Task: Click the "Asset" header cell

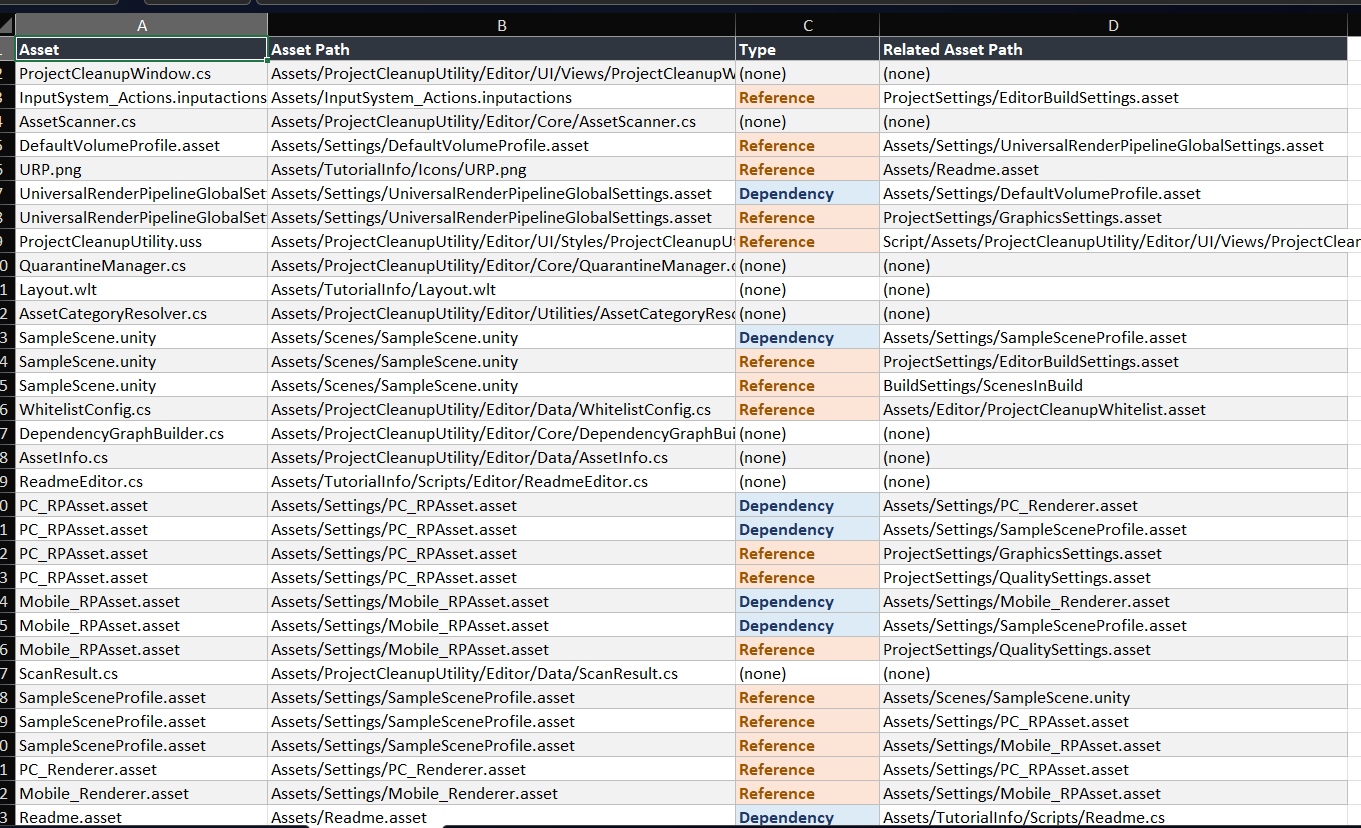Action: (142, 49)
